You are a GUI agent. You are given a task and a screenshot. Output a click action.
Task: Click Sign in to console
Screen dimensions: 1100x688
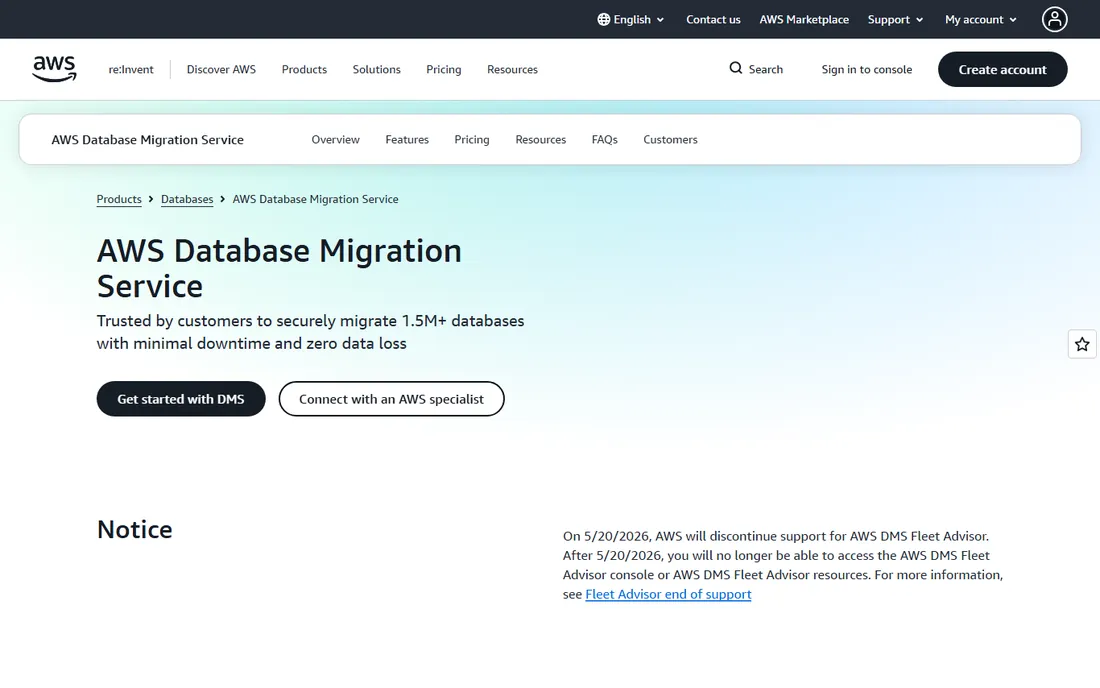pos(866,69)
